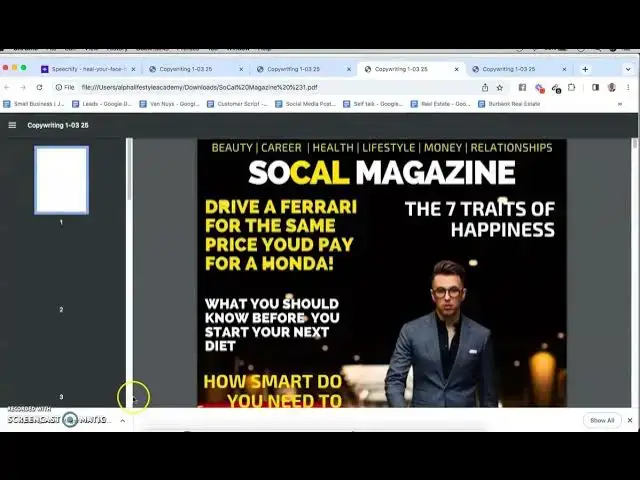Open Self talk bookmark

point(373,104)
